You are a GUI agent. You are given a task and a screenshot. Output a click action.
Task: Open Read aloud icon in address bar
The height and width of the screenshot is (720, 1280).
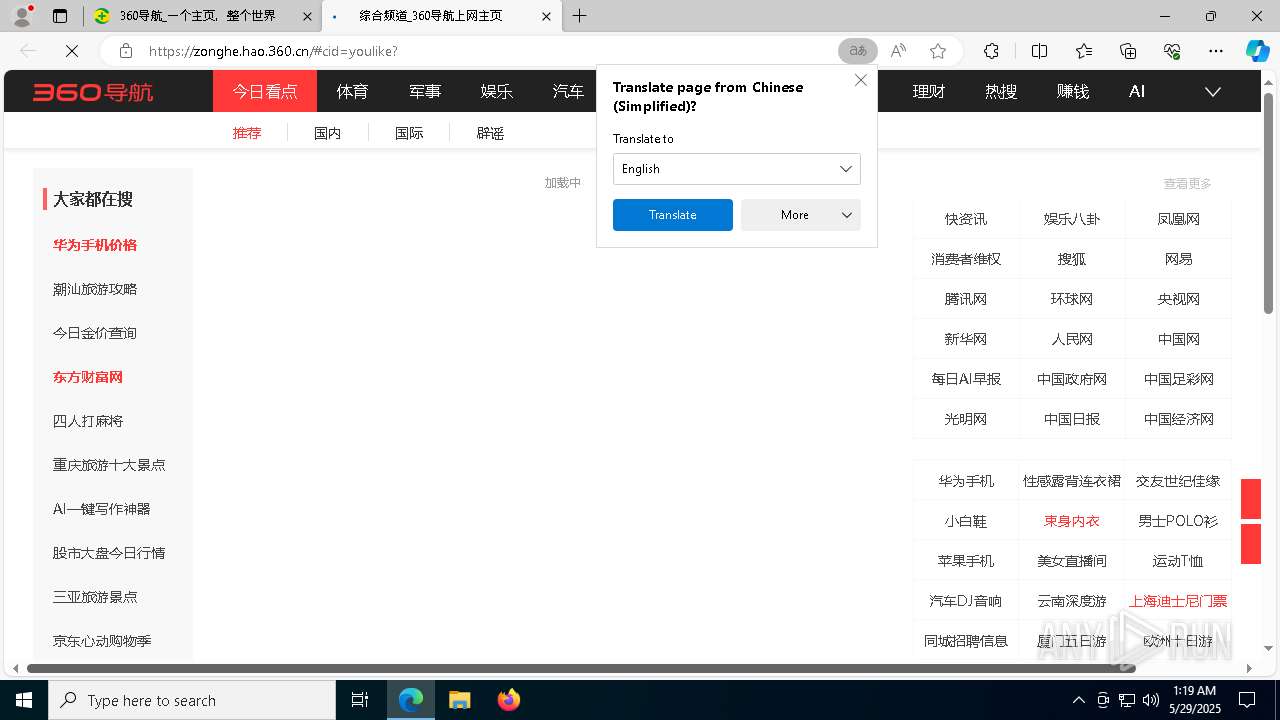coord(898,51)
